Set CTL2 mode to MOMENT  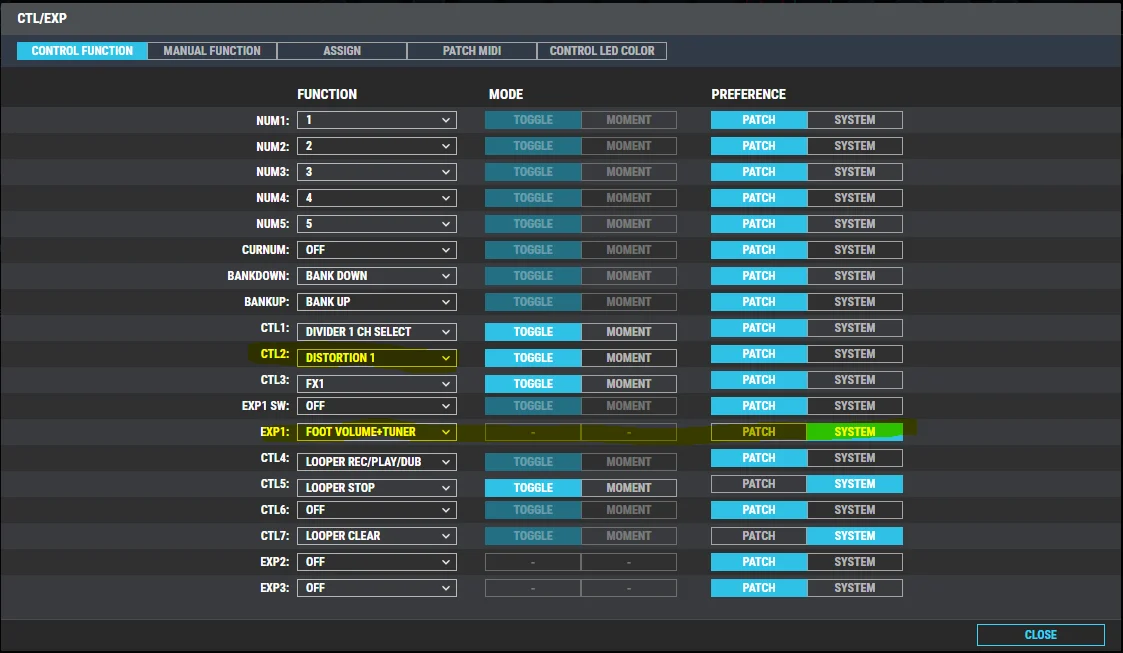628,358
